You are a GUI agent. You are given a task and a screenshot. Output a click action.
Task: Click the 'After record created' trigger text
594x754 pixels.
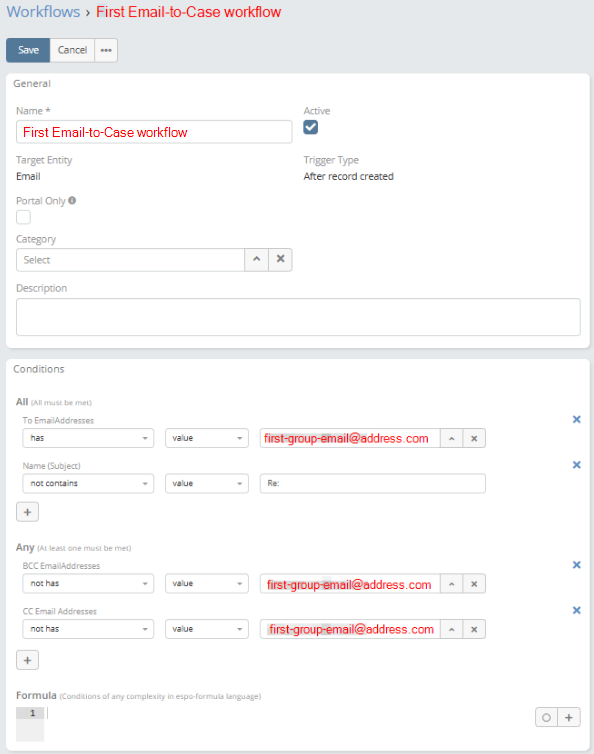(x=348, y=176)
